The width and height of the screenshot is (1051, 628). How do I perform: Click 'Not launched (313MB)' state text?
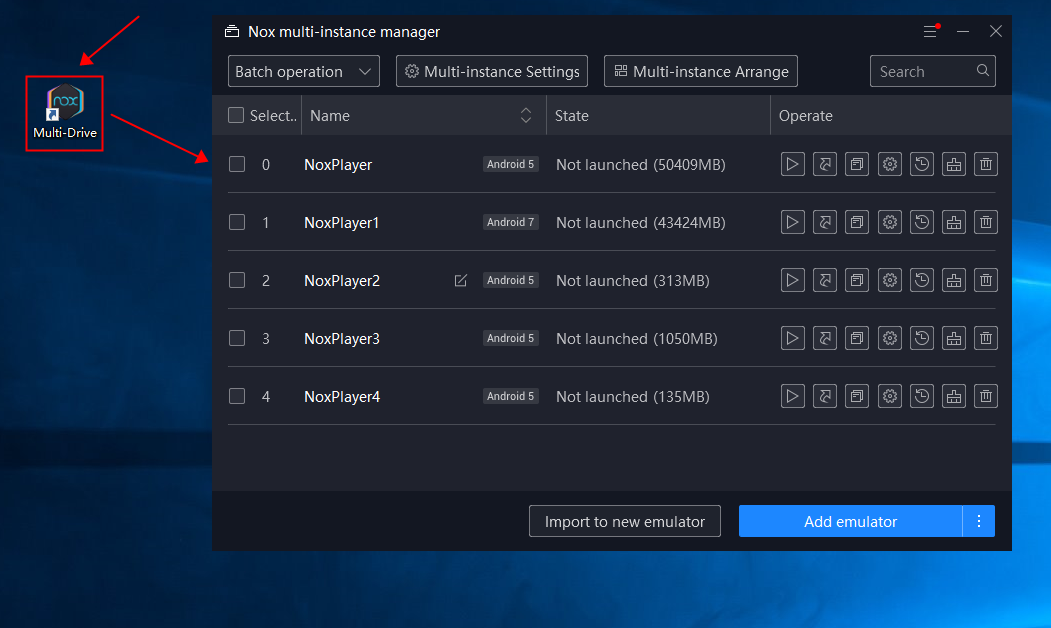[633, 280]
